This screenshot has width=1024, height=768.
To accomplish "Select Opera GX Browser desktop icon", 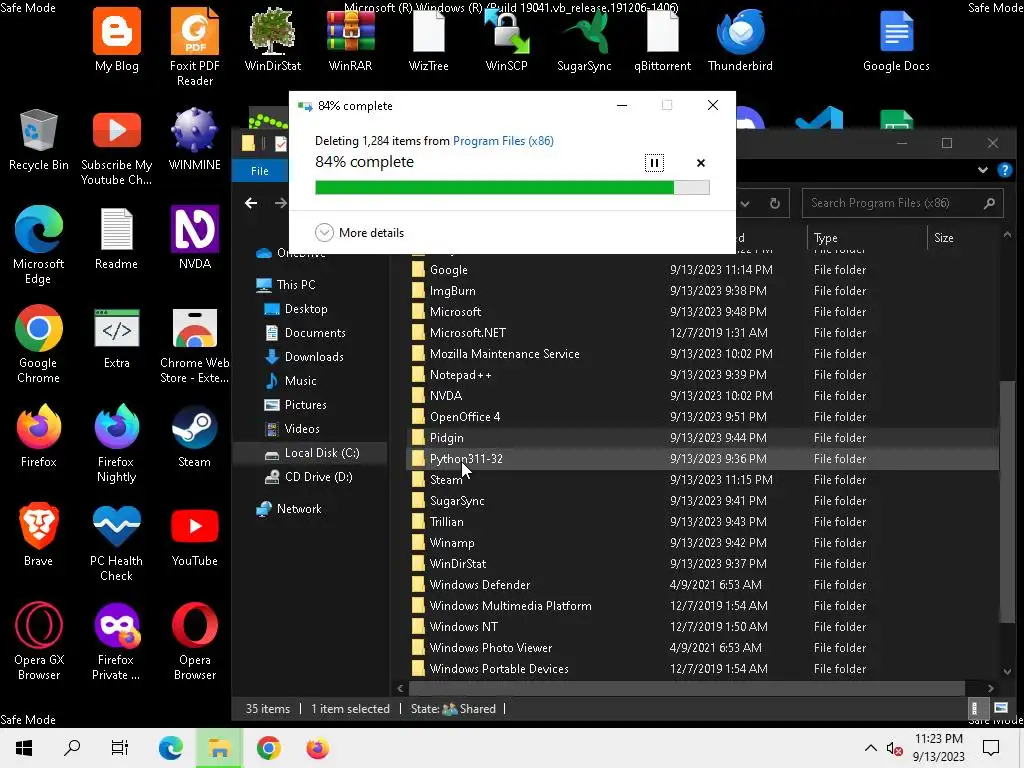I will pos(39,641).
